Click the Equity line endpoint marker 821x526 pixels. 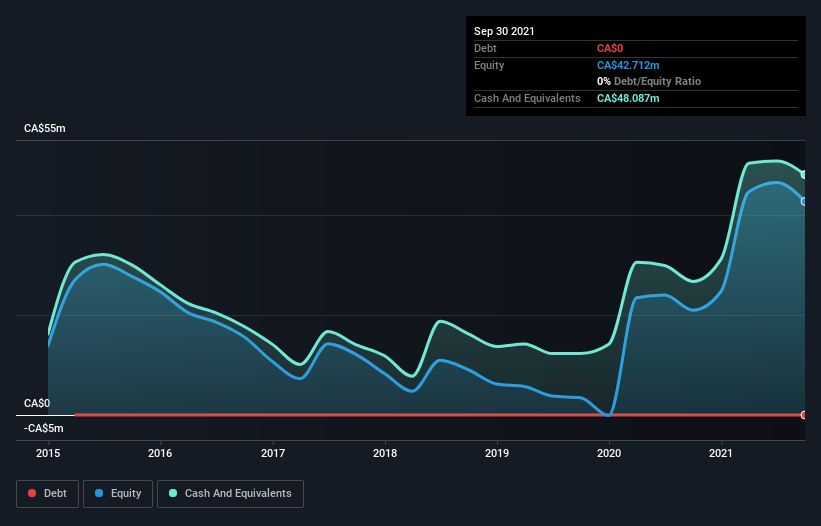tap(804, 202)
